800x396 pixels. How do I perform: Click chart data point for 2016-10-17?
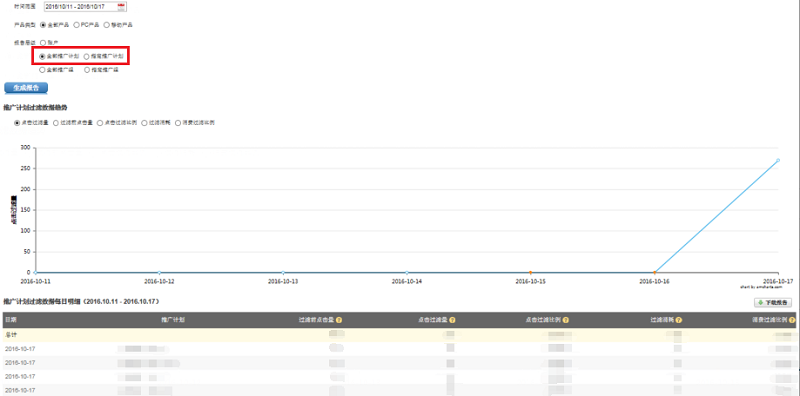click(778, 160)
